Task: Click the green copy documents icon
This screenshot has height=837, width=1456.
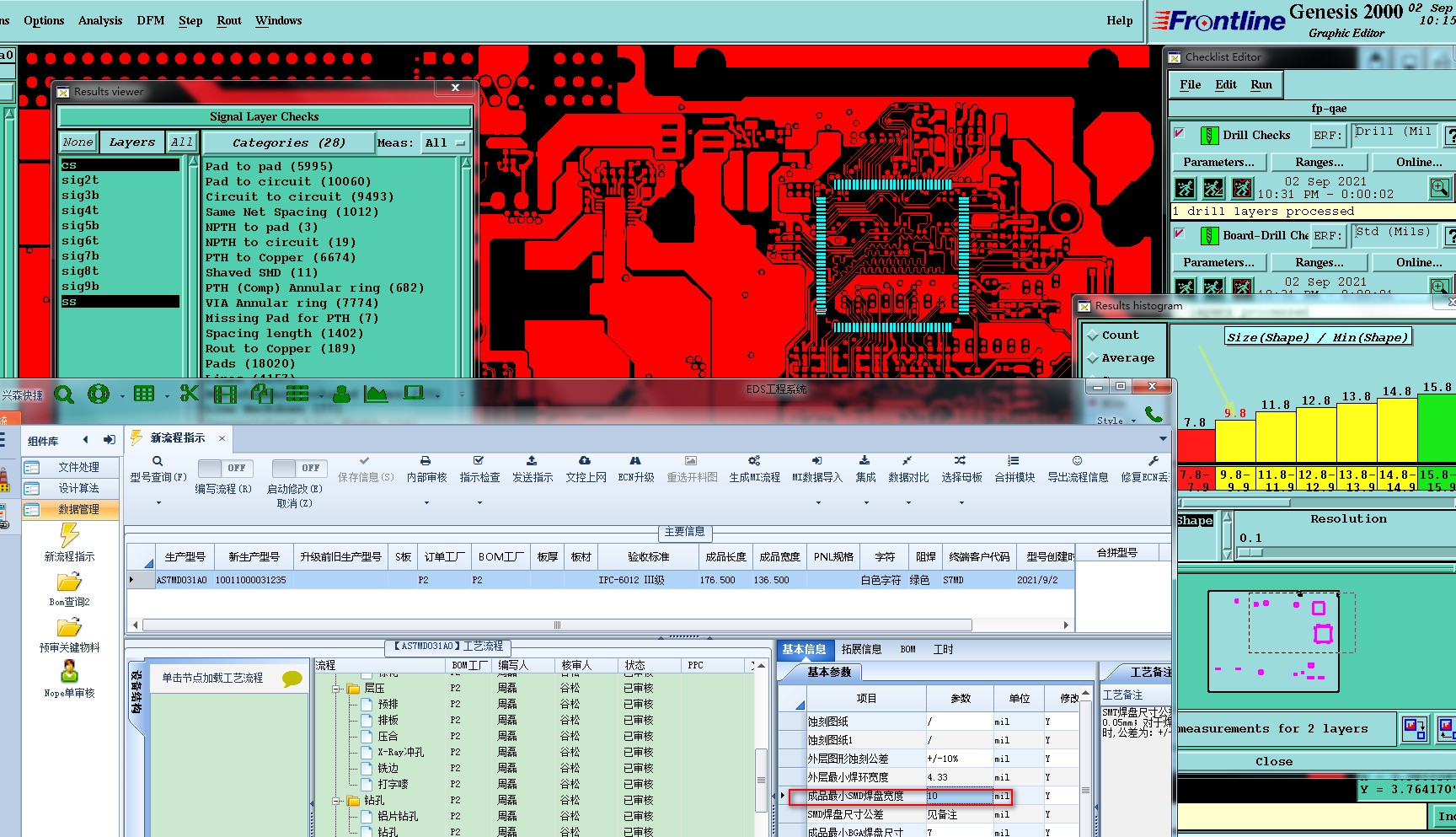Action: click(262, 394)
